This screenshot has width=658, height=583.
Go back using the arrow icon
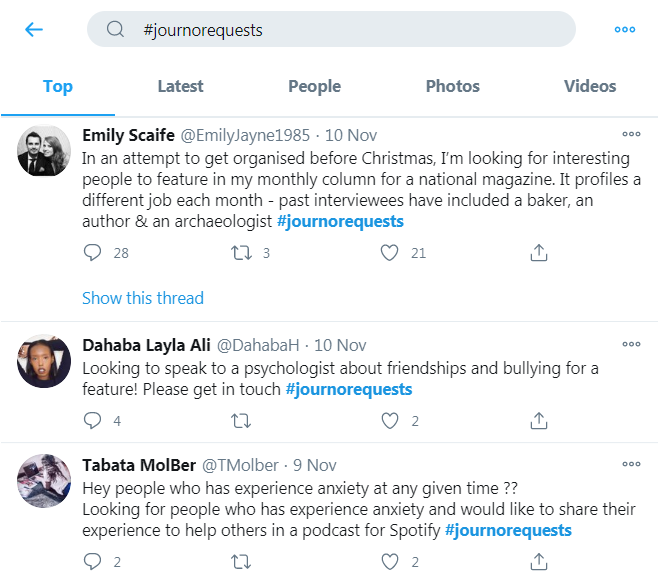tap(34, 29)
